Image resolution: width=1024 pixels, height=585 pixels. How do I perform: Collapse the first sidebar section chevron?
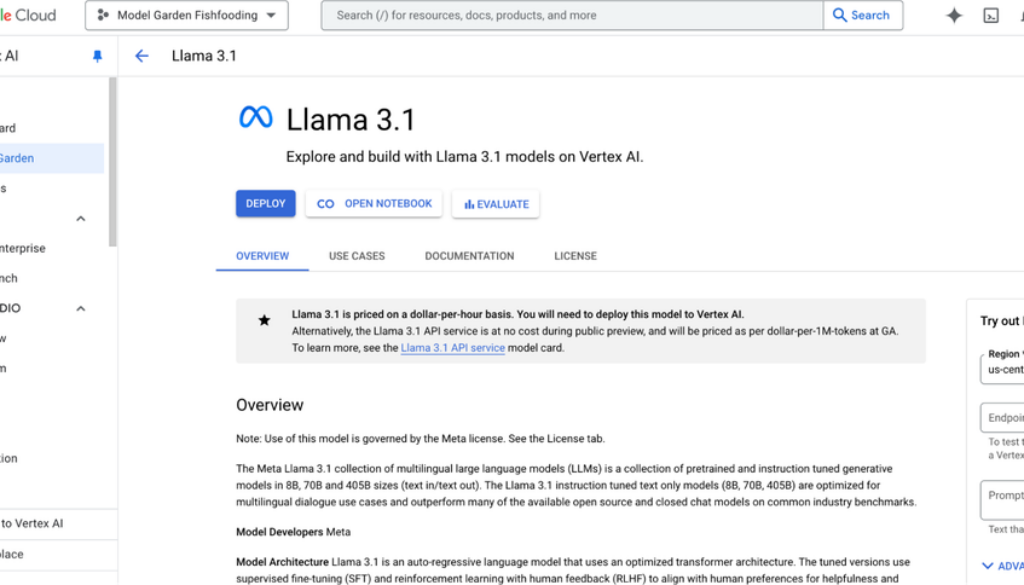tap(81, 219)
